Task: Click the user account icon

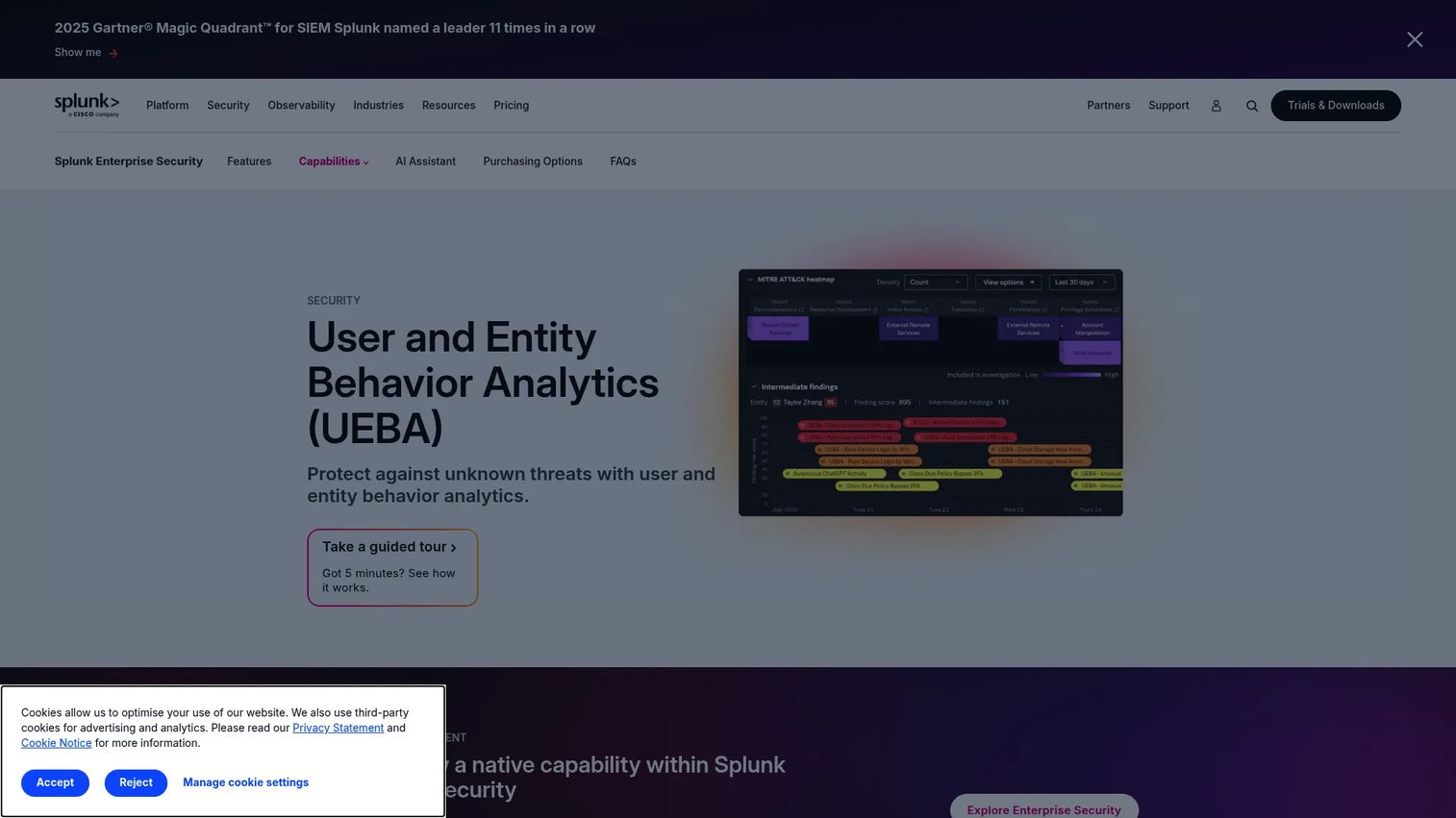Action: tap(1216, 106)
